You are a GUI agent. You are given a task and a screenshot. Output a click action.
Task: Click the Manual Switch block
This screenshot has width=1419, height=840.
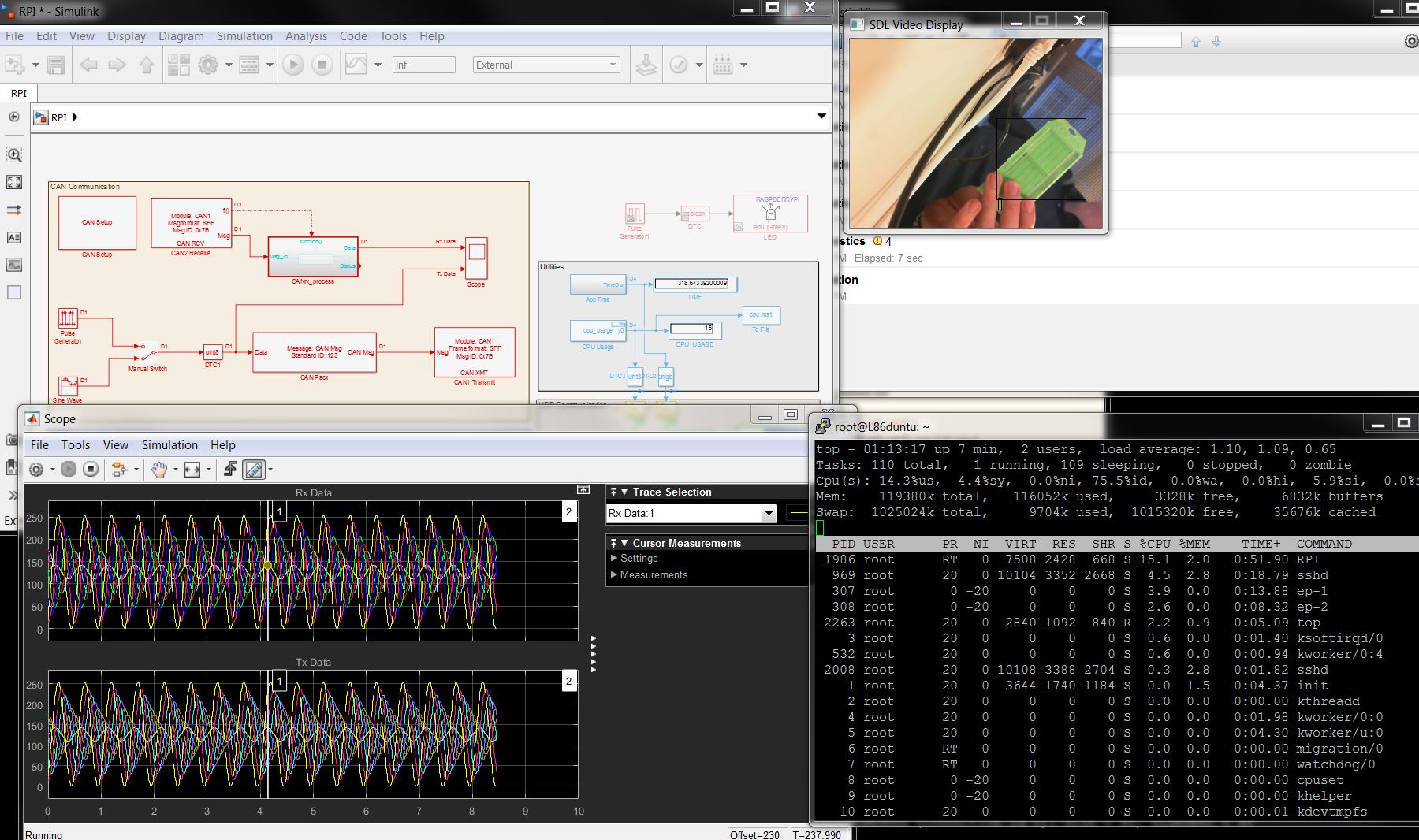(147, 351)
